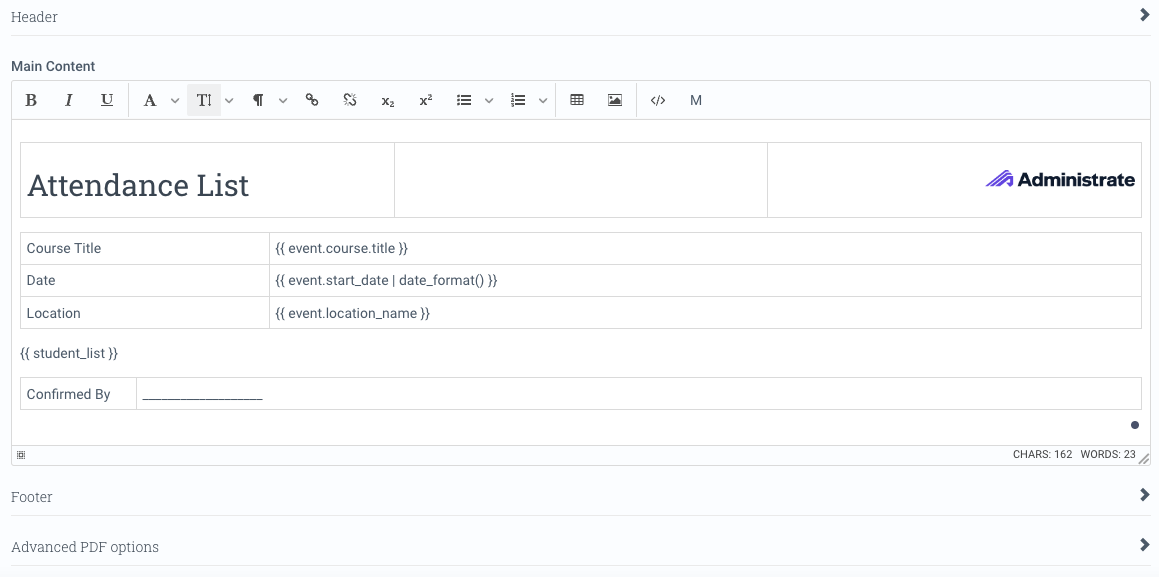
Task: Expand the Advanced PDF options section
Action: tap(1145, 545)
